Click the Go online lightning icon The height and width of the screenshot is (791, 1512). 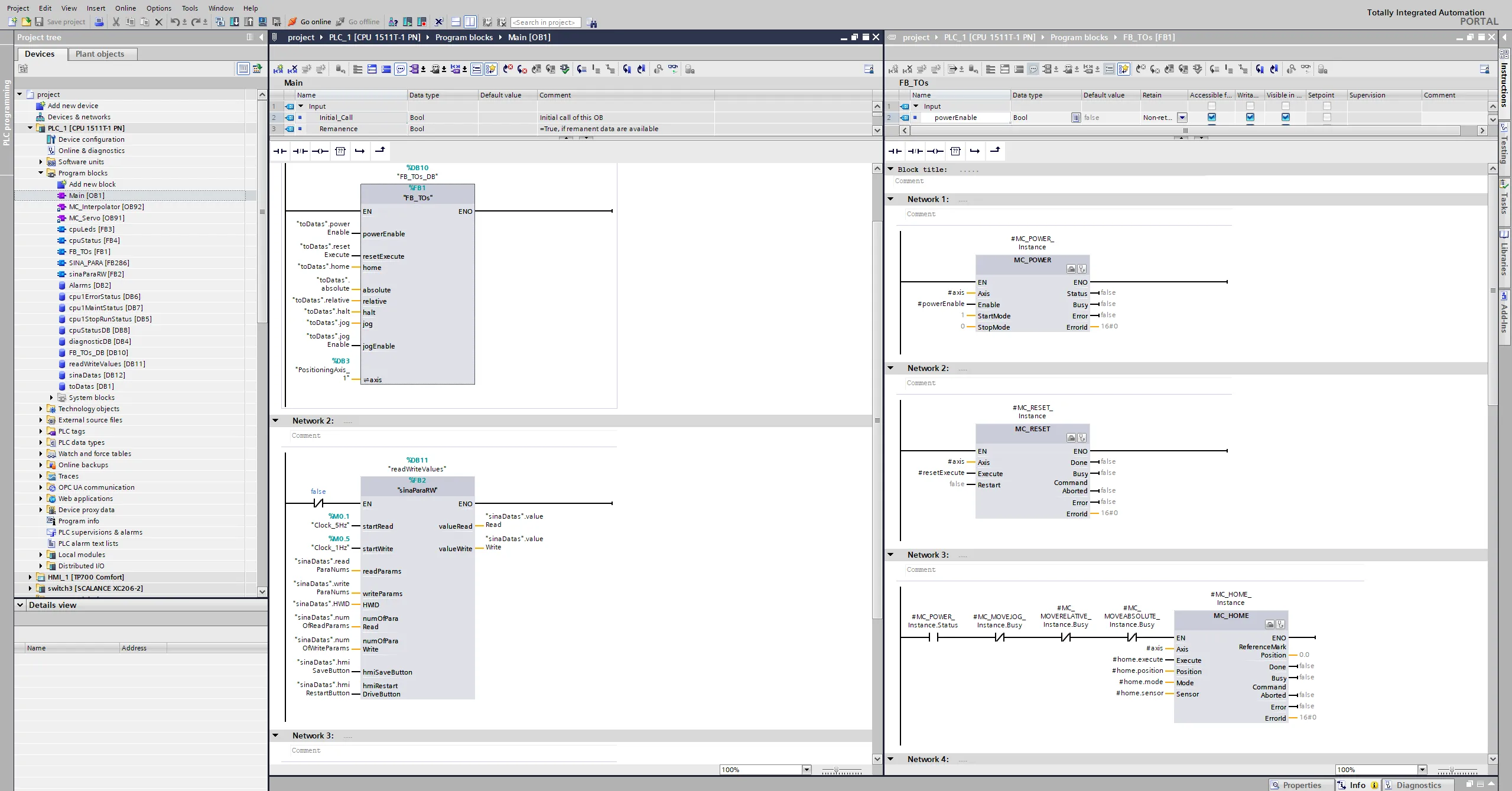tap(292, 22)
